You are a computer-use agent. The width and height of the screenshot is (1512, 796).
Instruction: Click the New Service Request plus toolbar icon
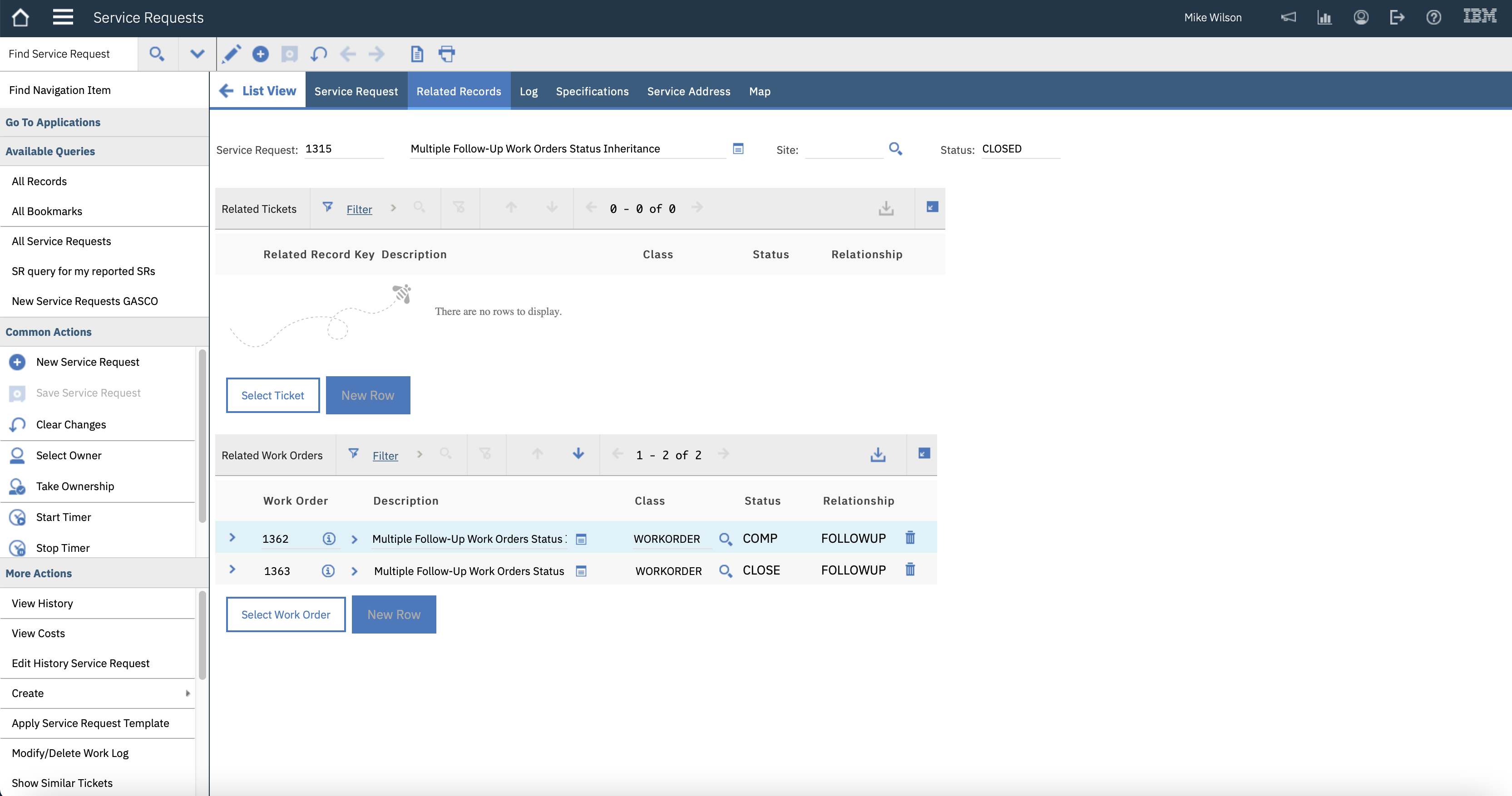tap(260, 54)
